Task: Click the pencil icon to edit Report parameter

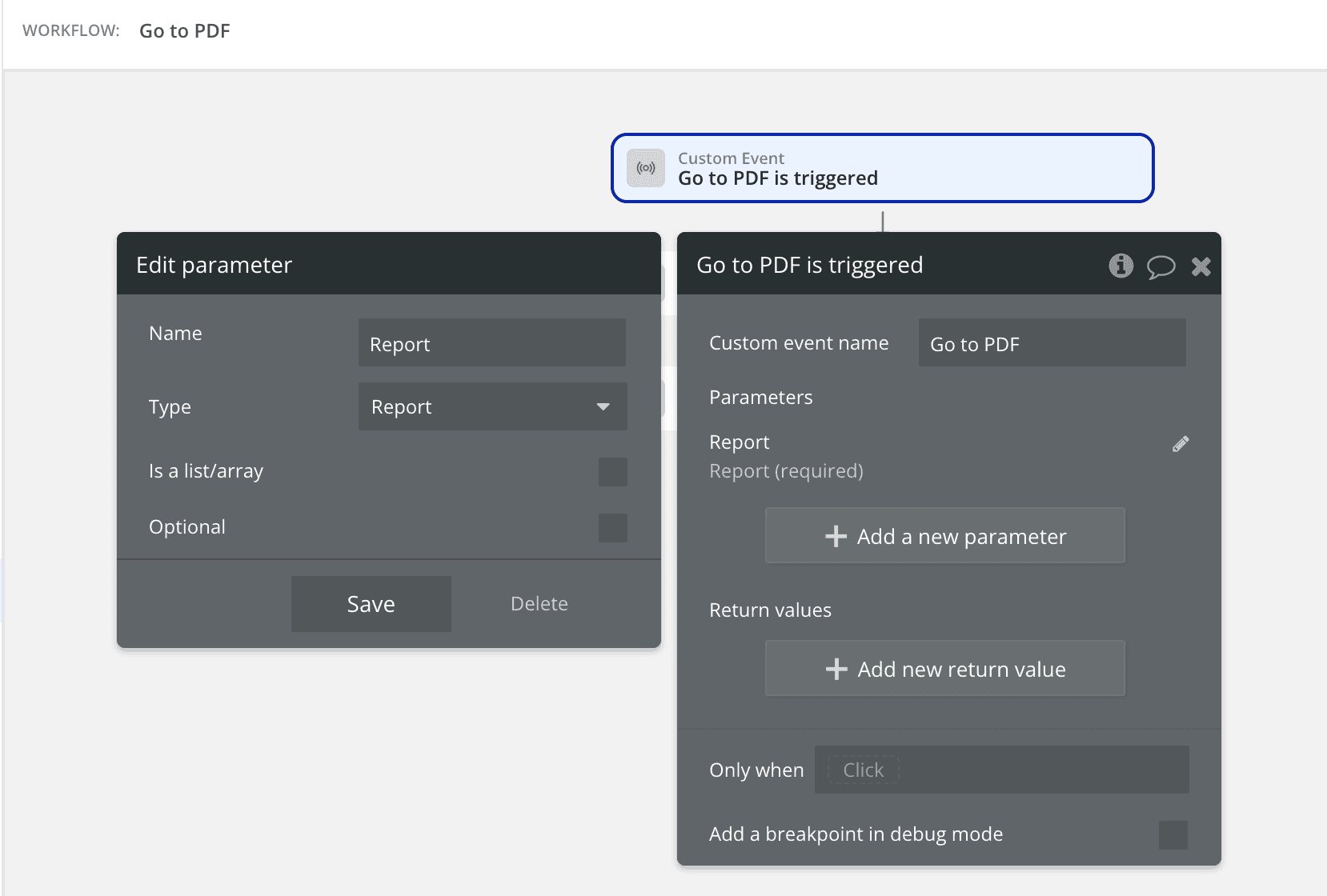Action: point(1181,444)
